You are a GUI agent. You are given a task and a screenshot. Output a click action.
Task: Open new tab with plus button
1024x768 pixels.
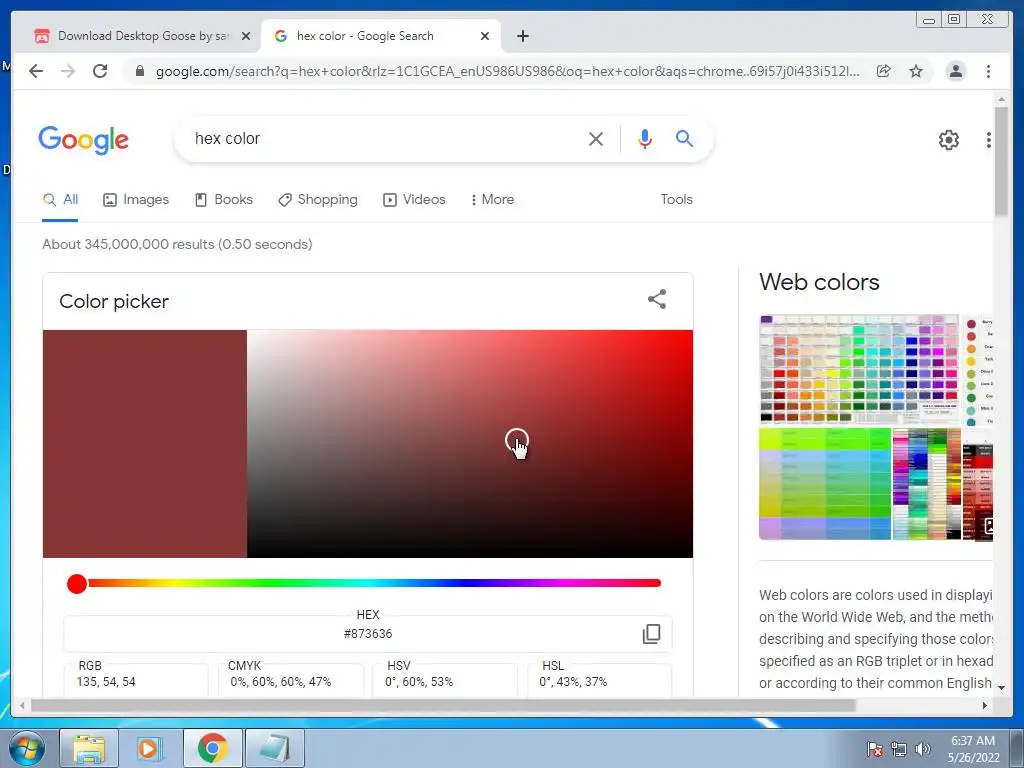point(522,36)
